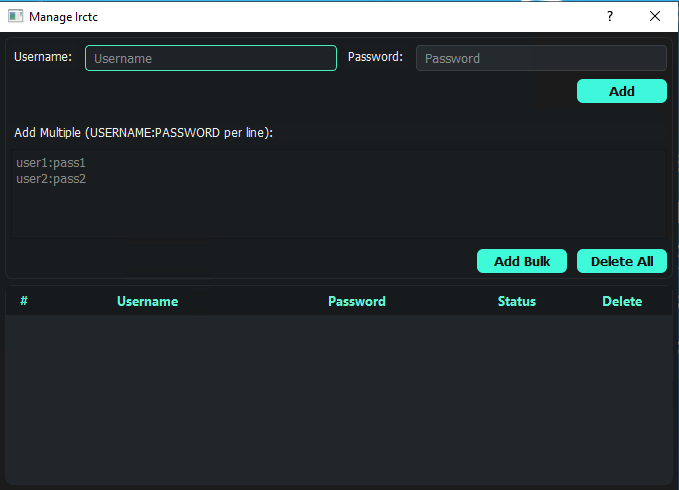Click the # column header
The image size is (679, 490).
[x=24, y=301]
